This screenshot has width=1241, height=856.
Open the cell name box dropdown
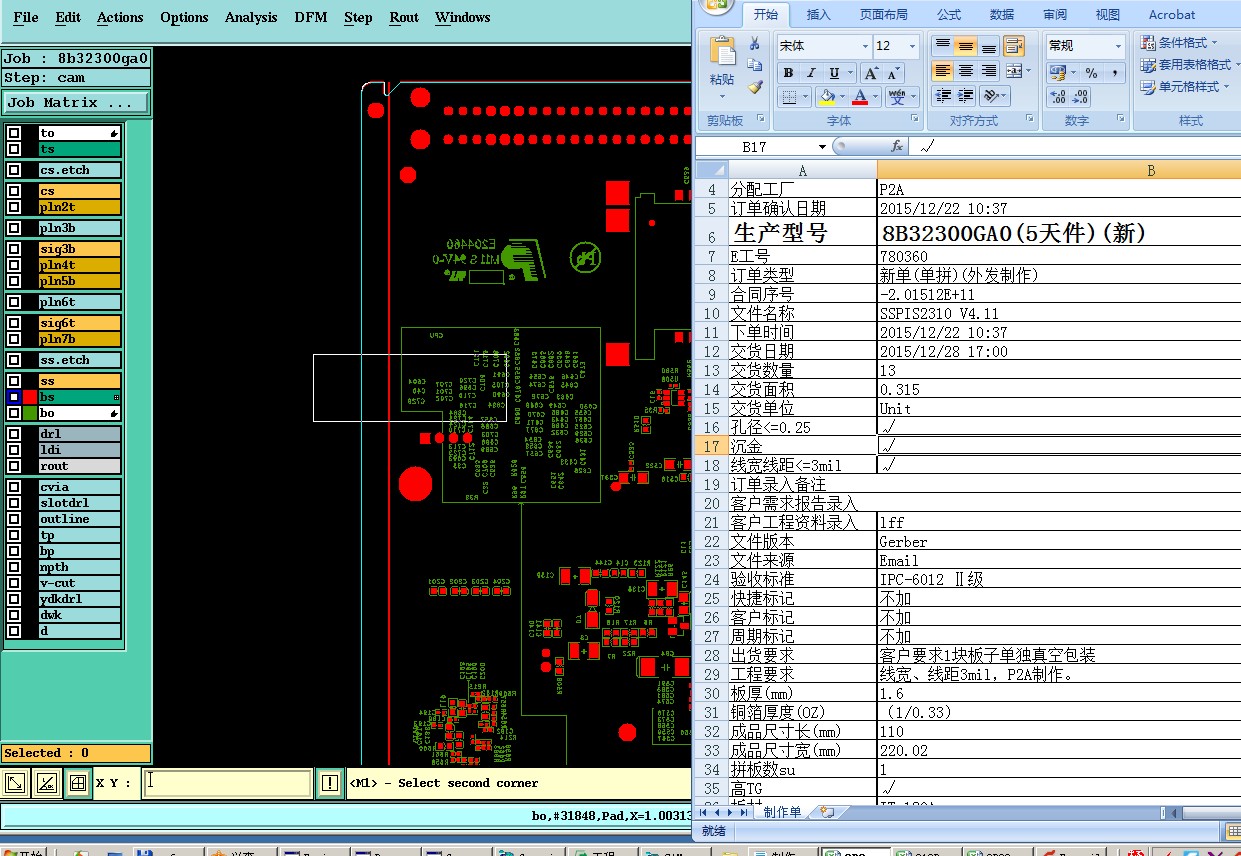click(x=822, y=146)
